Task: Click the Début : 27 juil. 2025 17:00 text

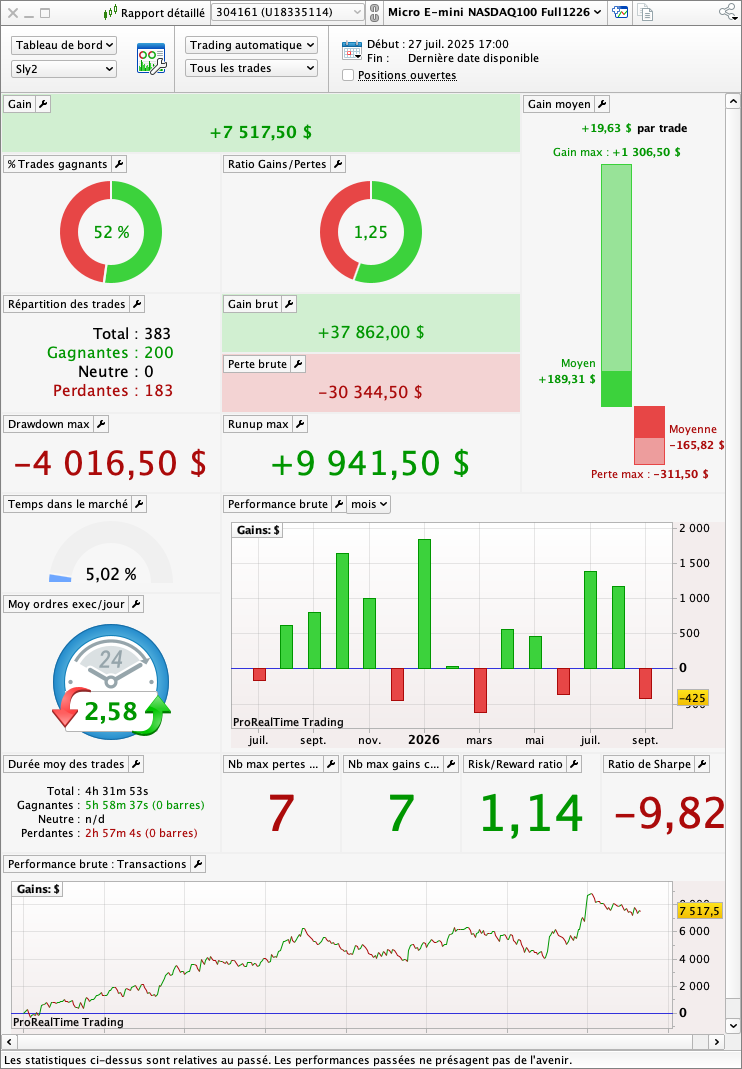Action: 438,44
